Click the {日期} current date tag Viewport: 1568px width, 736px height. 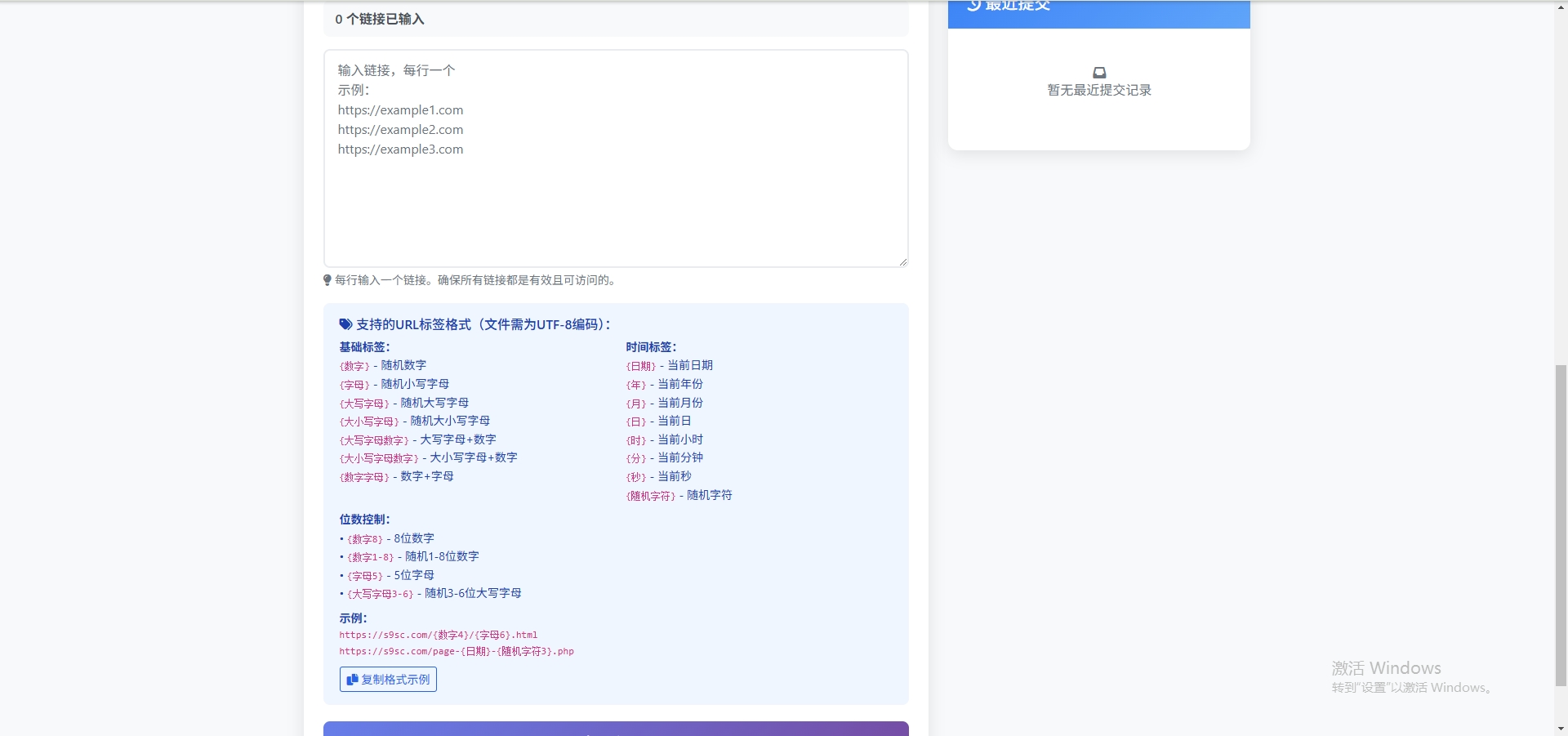click(x=641, y=366)
